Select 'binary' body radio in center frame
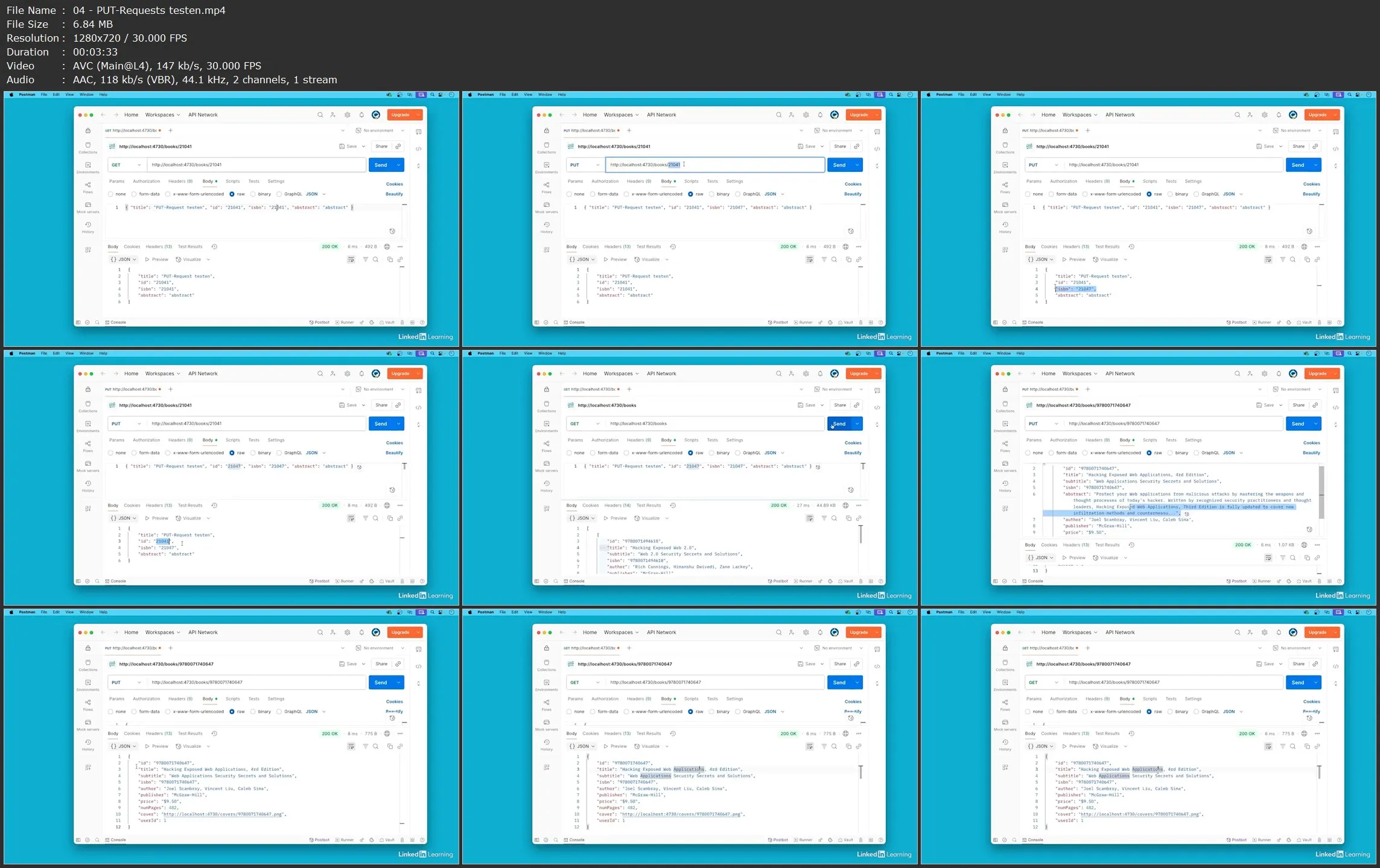This screenshot has height=868, width=1380. (x=711, y=453)
